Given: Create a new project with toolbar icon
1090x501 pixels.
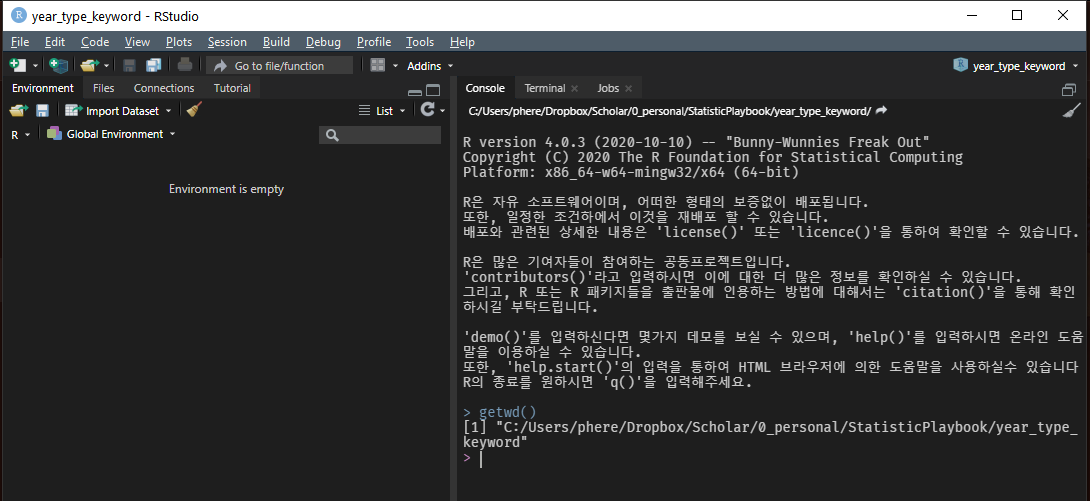Looking at the screenshot, I should point(59,65).
